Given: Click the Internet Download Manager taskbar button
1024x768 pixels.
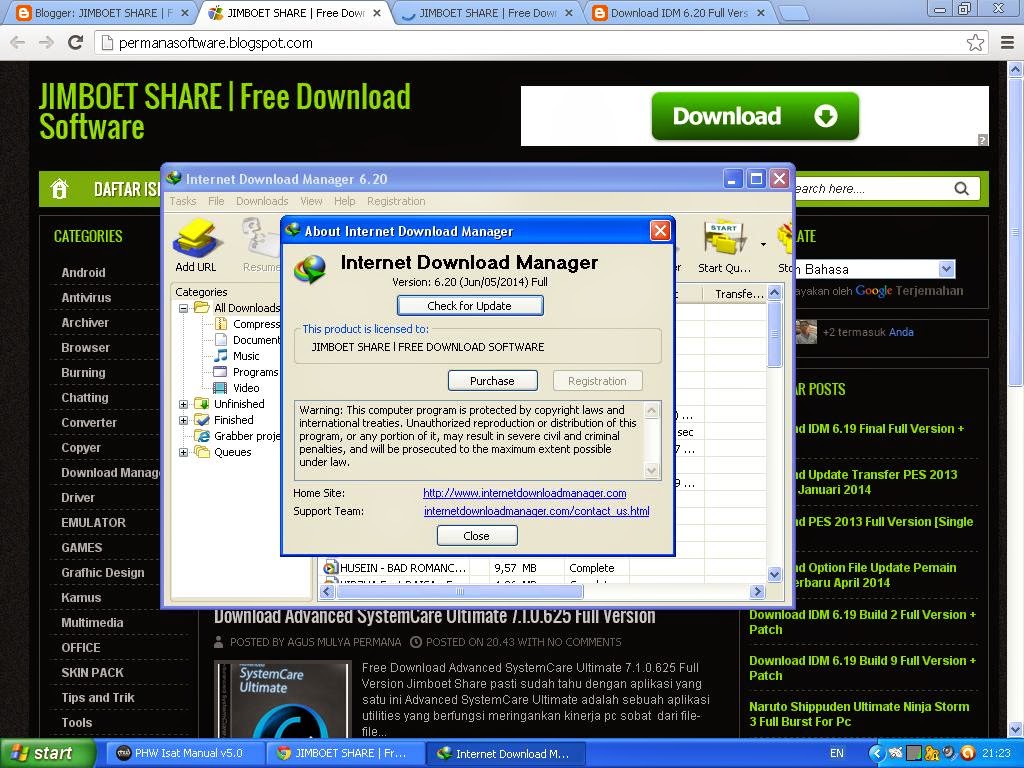Looking at the screenshot, I should coord(504,753).
